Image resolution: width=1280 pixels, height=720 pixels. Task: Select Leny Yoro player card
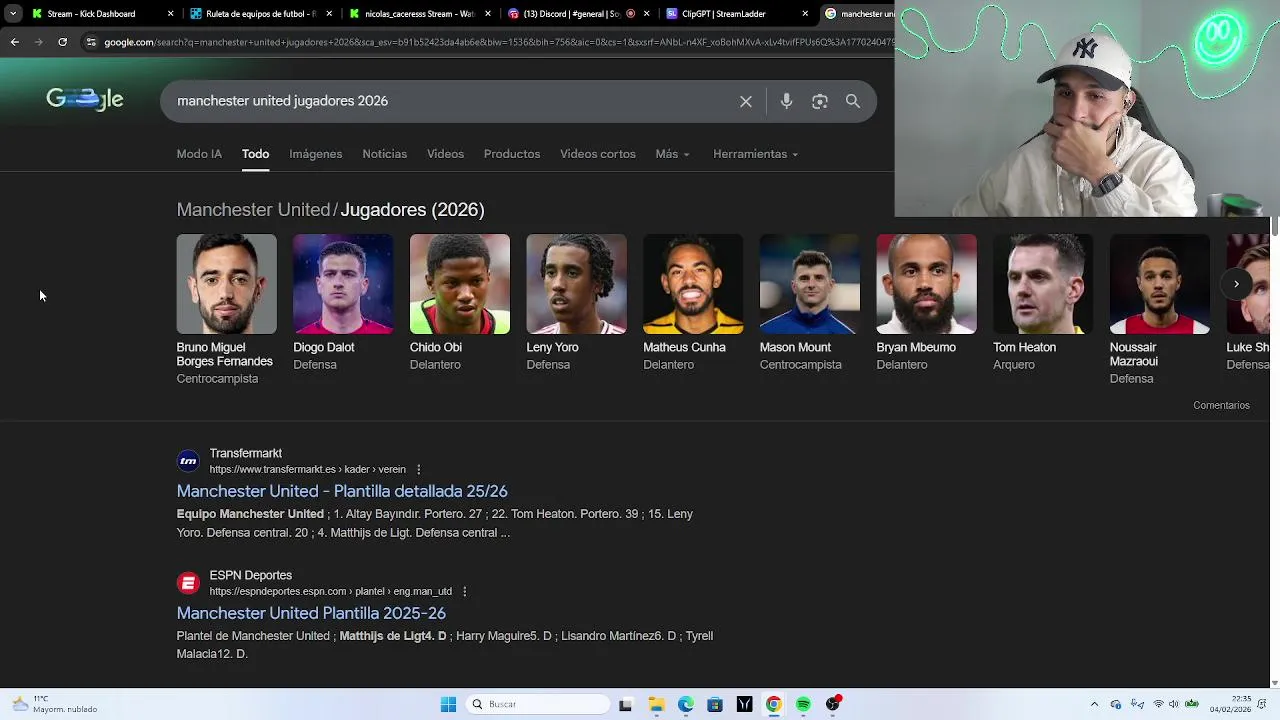tap(576, 303)
